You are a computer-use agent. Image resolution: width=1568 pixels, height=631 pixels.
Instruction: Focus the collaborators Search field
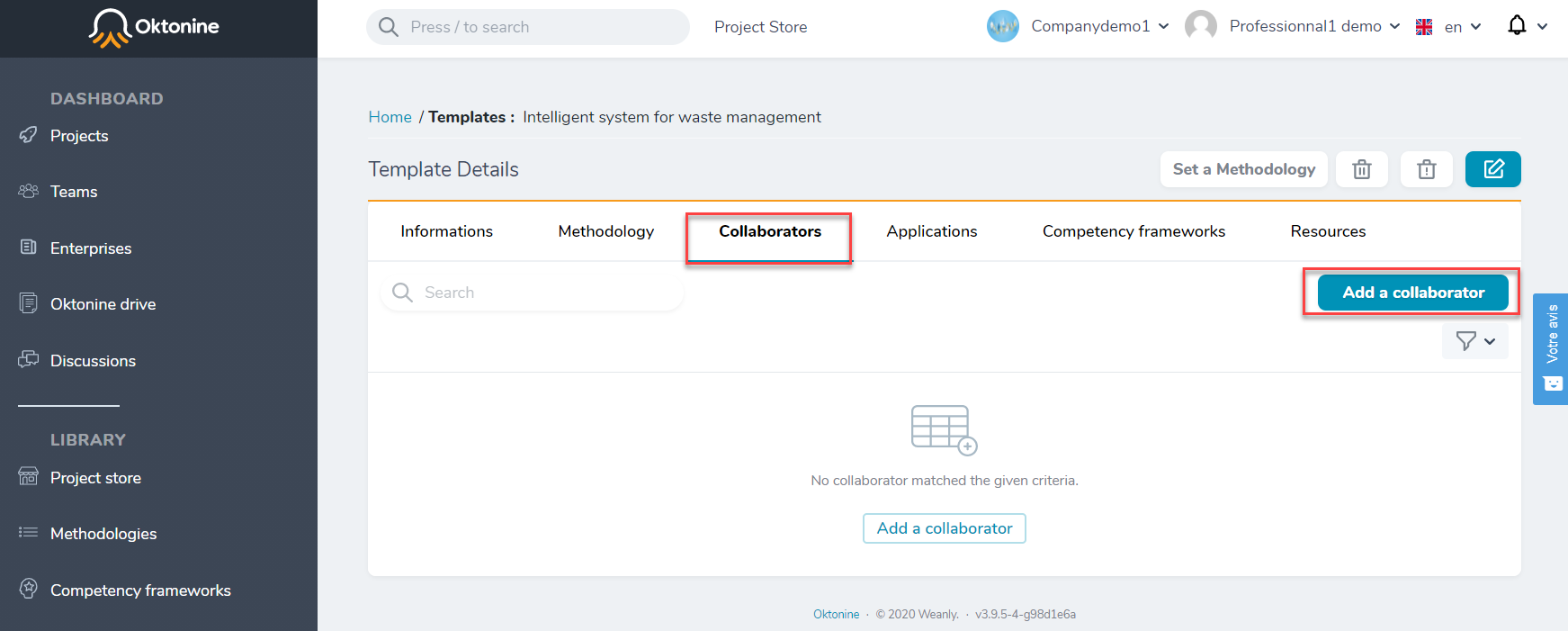coord(532,293)
